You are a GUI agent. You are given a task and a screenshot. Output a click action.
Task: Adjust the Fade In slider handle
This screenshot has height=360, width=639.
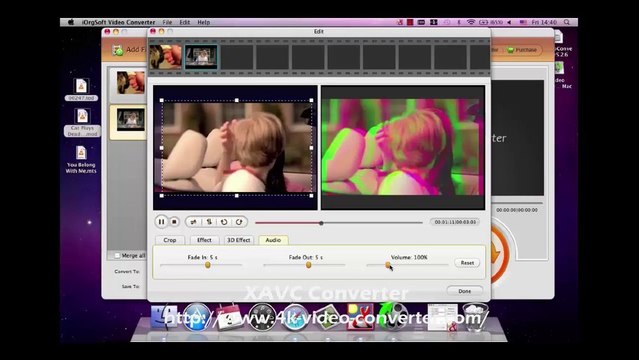tap(208, 265)
